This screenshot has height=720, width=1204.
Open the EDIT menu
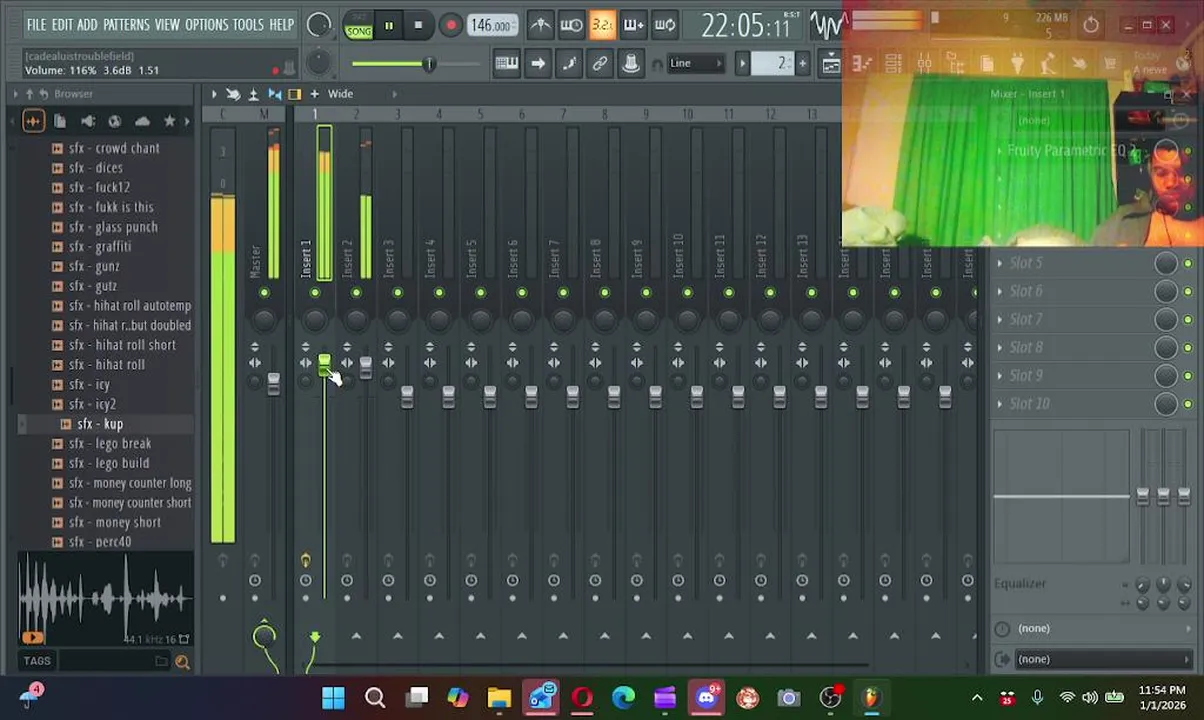pyautogui.click(x=62, y=24)
